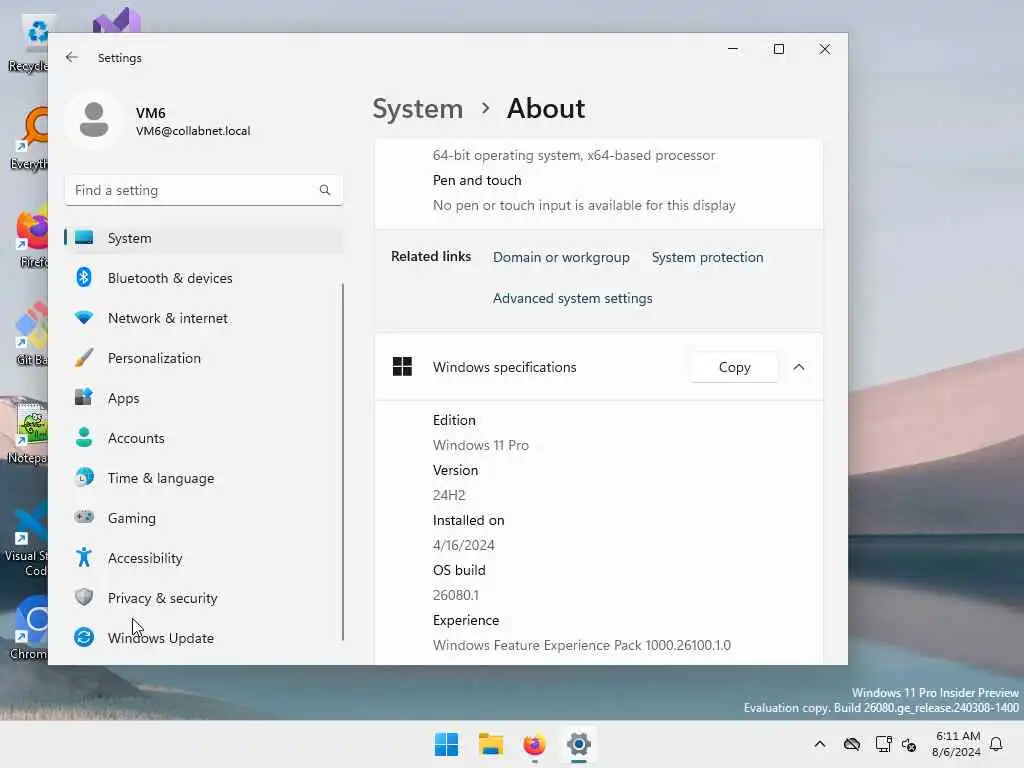Click the 24H2 version value
The width and height of the screenshot is (1024, 768).
click(x=449, y=495)
